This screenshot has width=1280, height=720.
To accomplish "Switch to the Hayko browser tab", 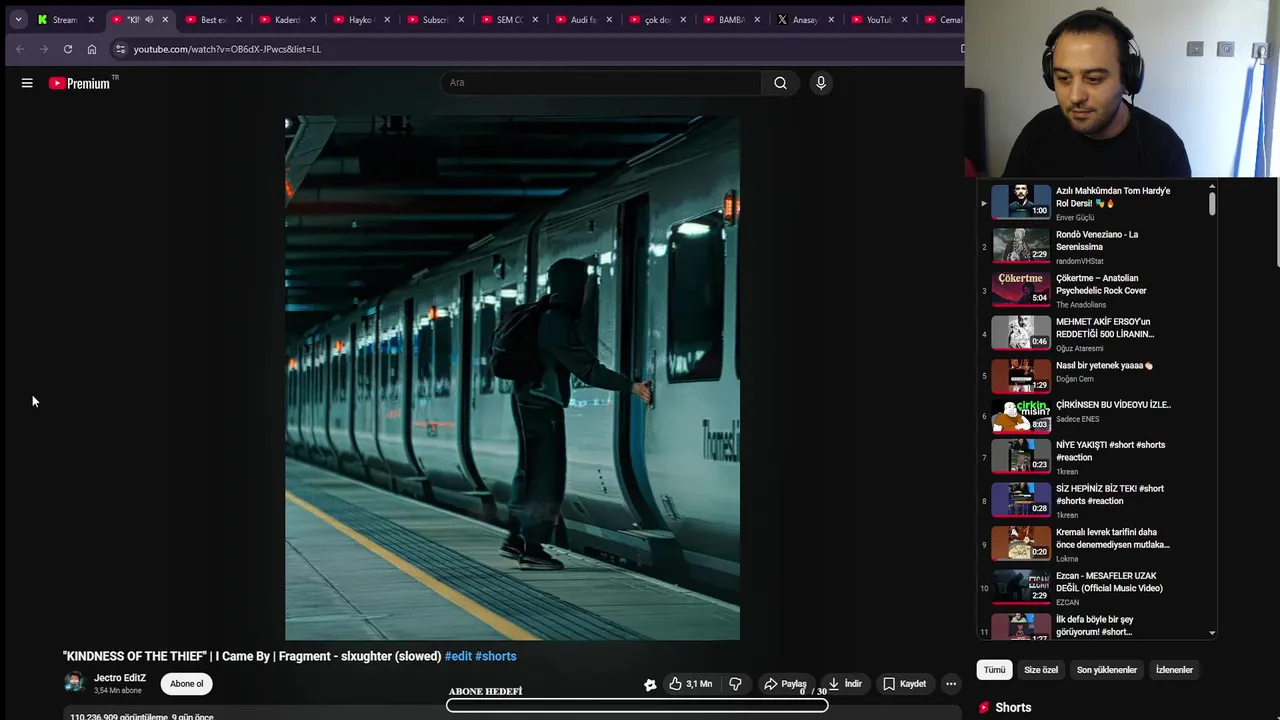I will (360, 20).
